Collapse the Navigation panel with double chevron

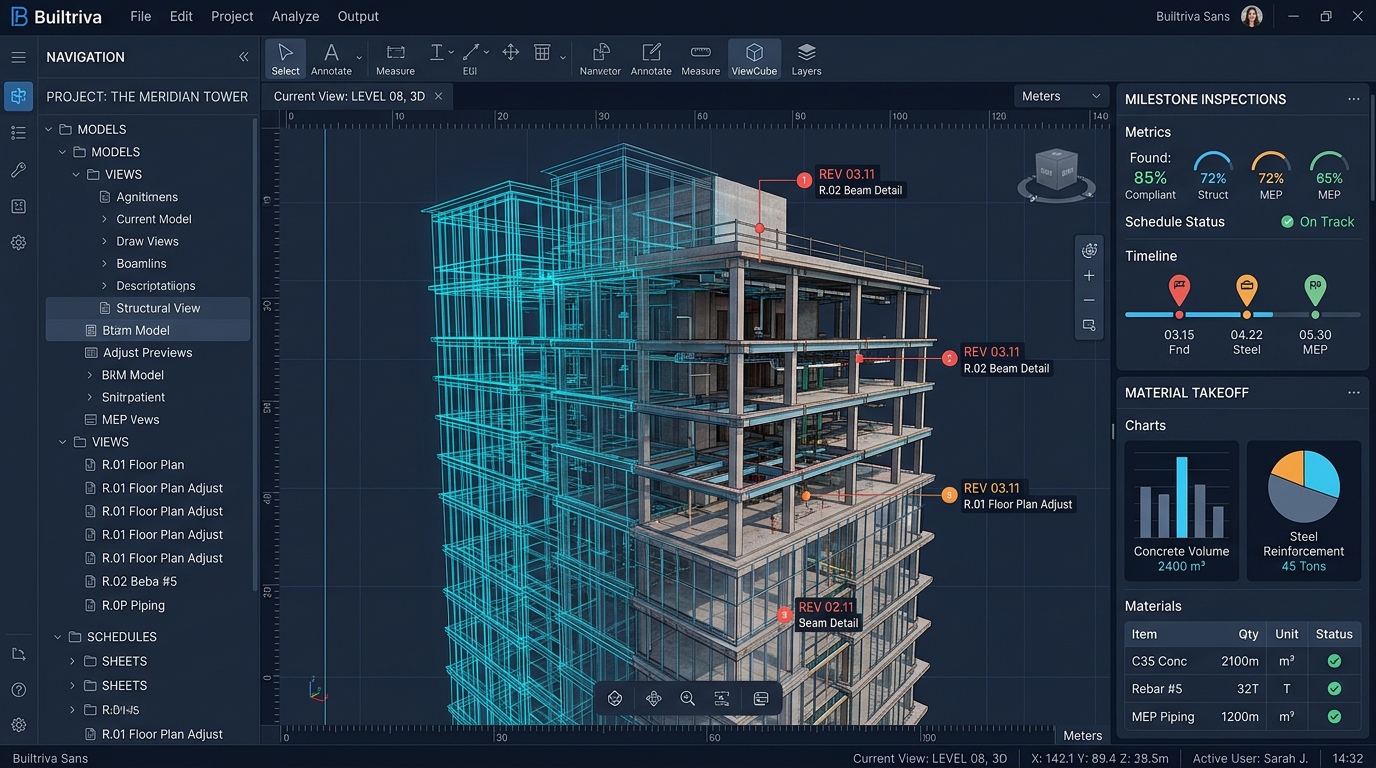point(243,57)
